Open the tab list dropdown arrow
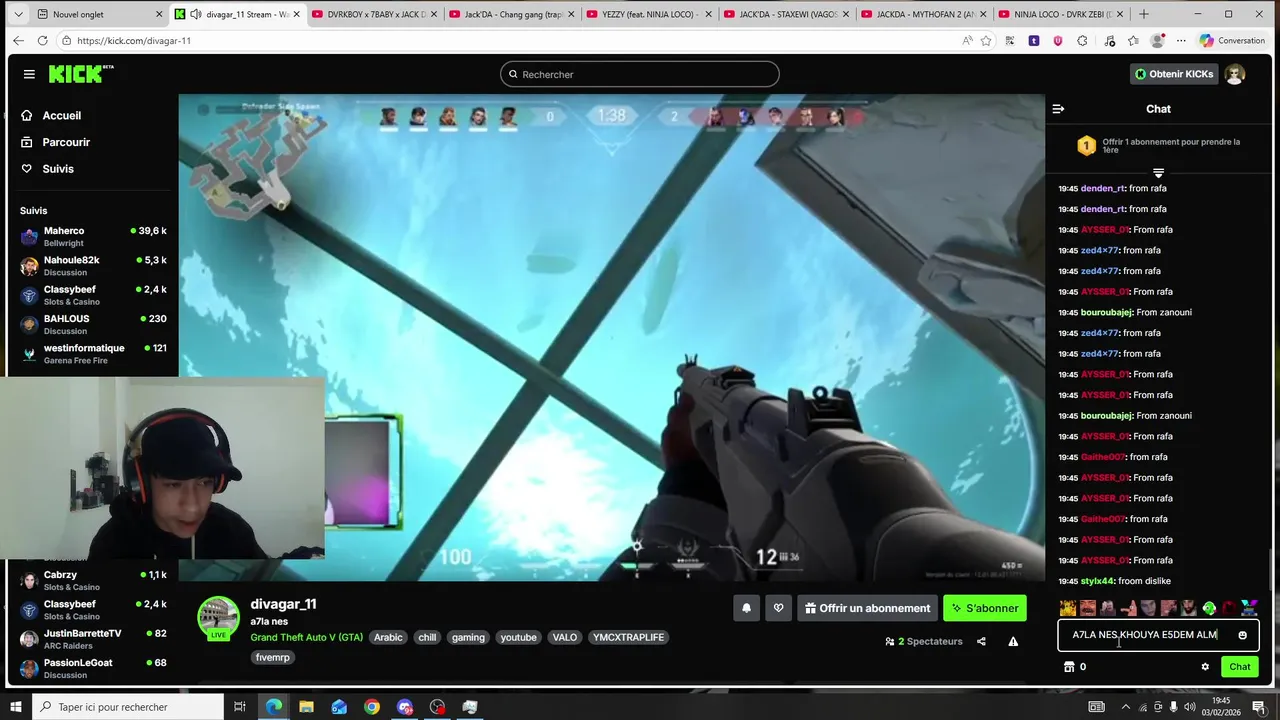Screen dimensions: 1280x720 [17, 14]
